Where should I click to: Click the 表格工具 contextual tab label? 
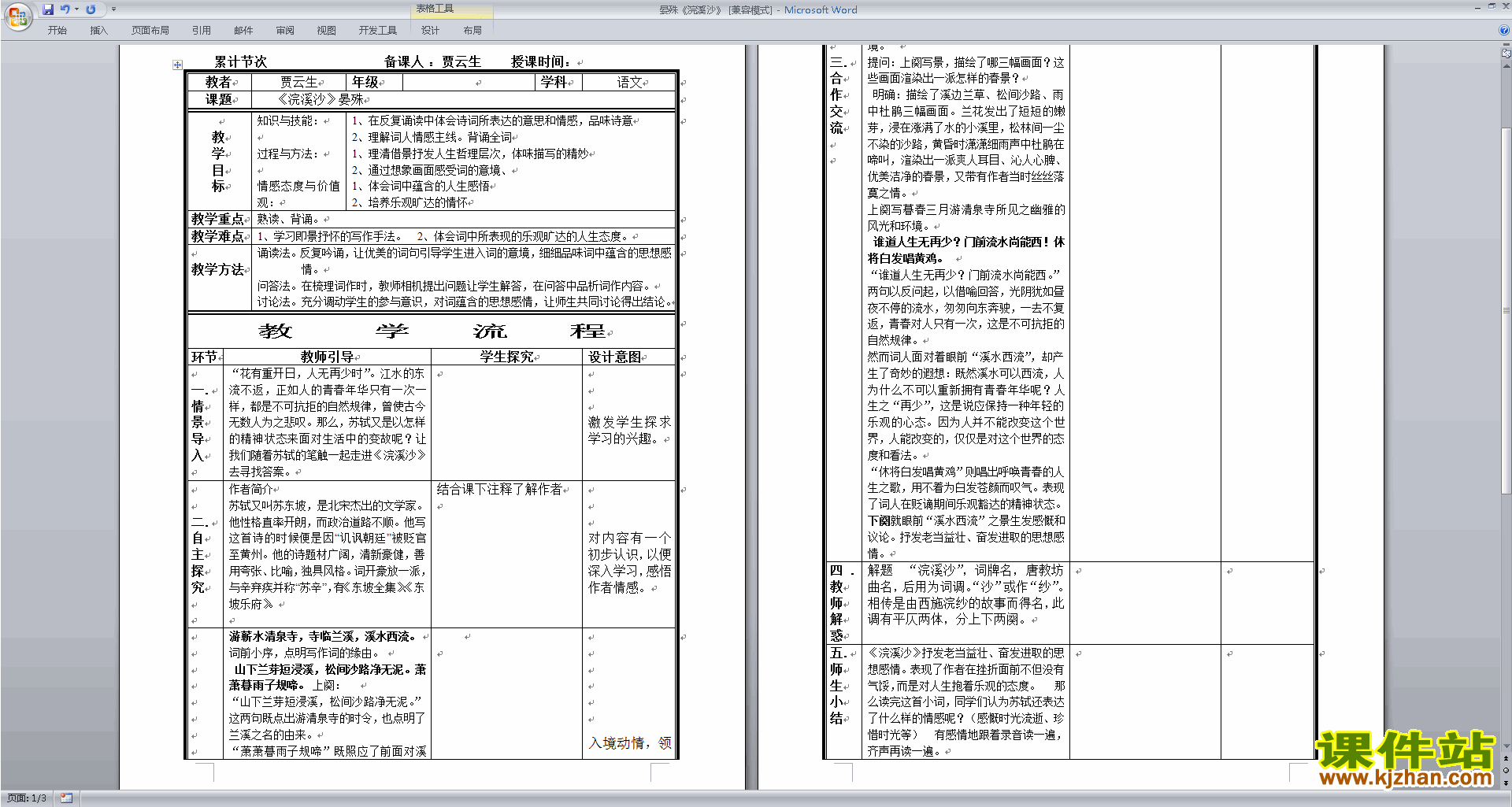pyautogui.click(x=435, y=9)
